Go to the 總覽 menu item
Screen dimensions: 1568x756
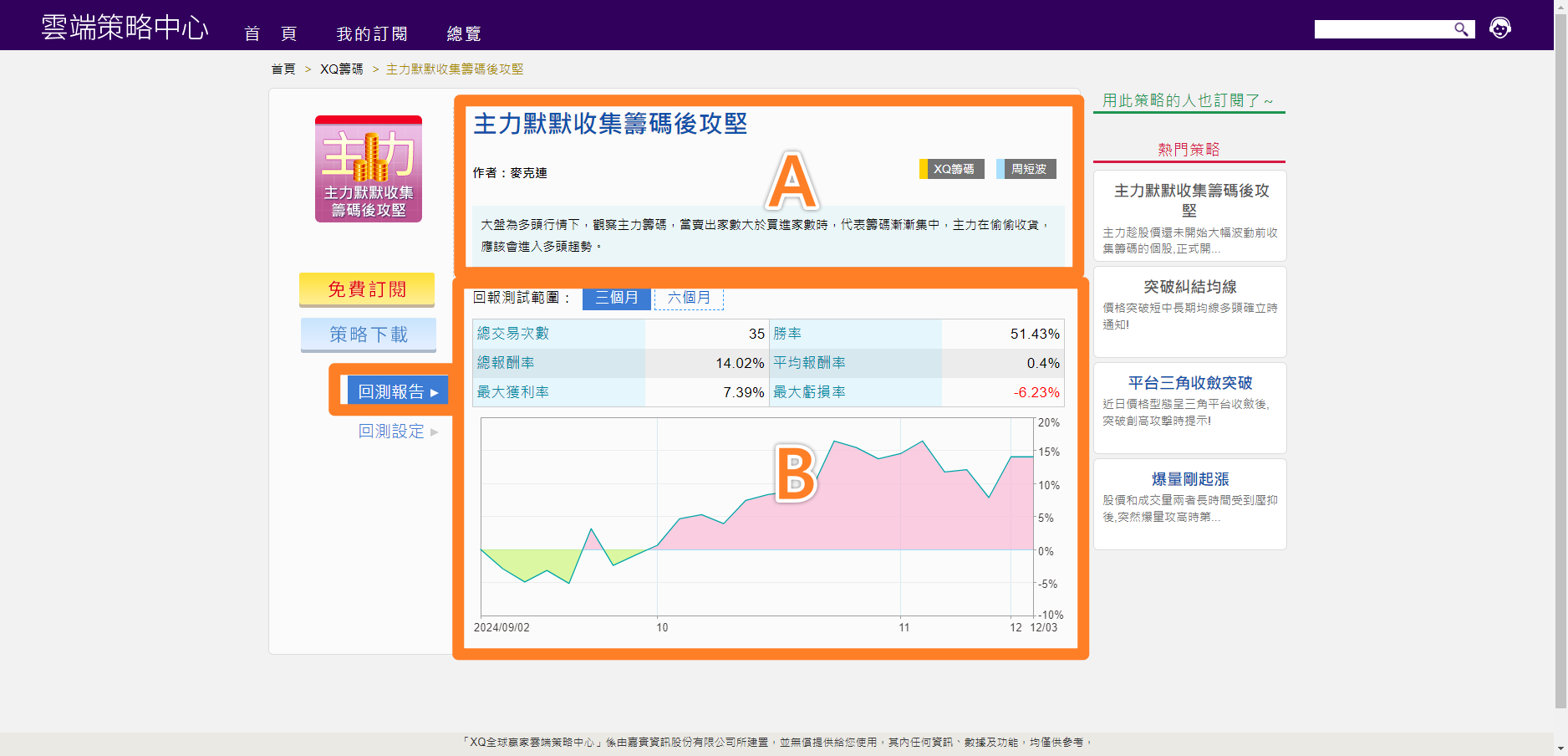[x=464, y=33]
